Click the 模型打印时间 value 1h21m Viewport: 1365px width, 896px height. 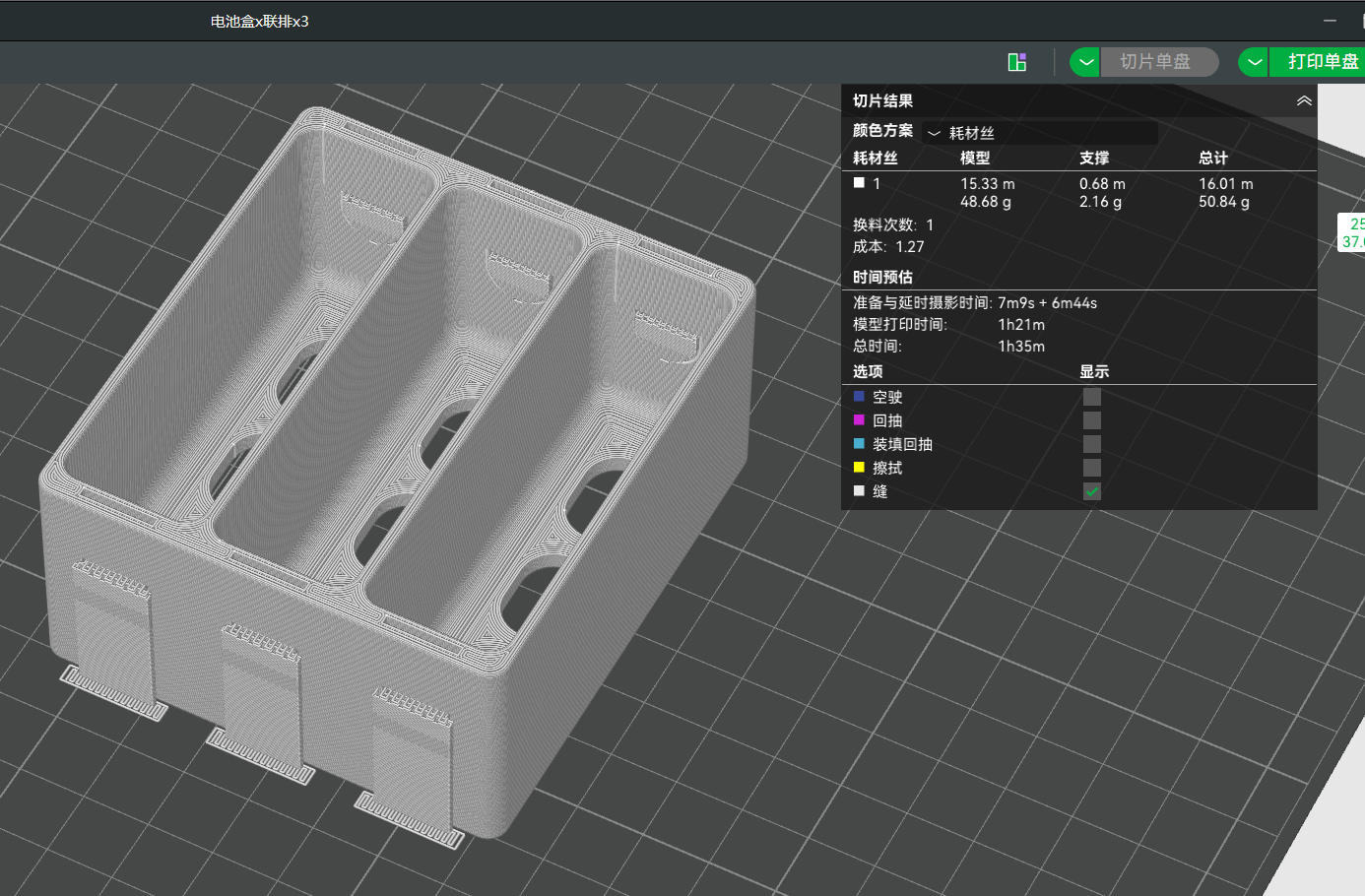(x=1021, y=325)
